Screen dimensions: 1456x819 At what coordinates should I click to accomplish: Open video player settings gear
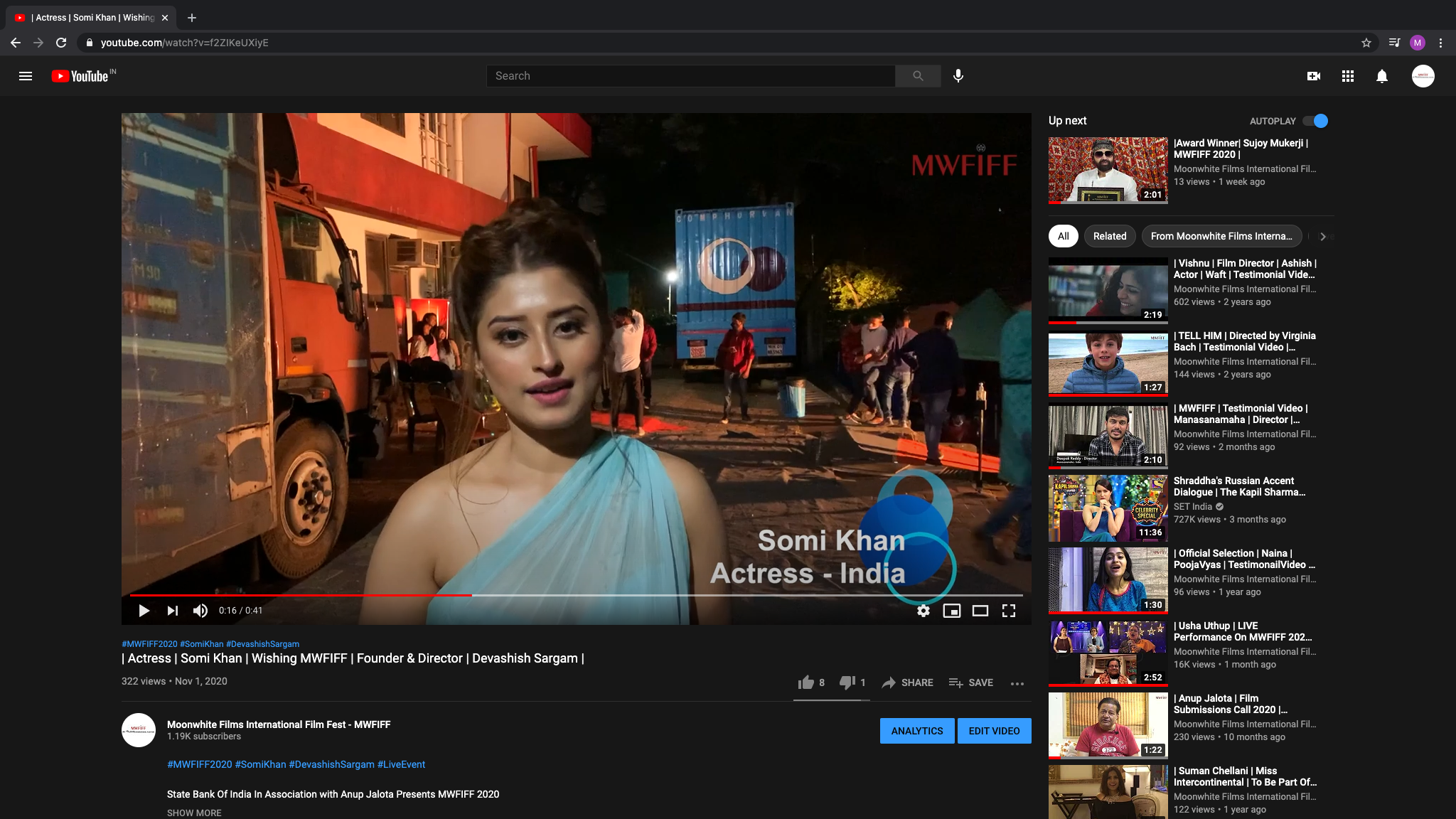(x=924, y=611)
